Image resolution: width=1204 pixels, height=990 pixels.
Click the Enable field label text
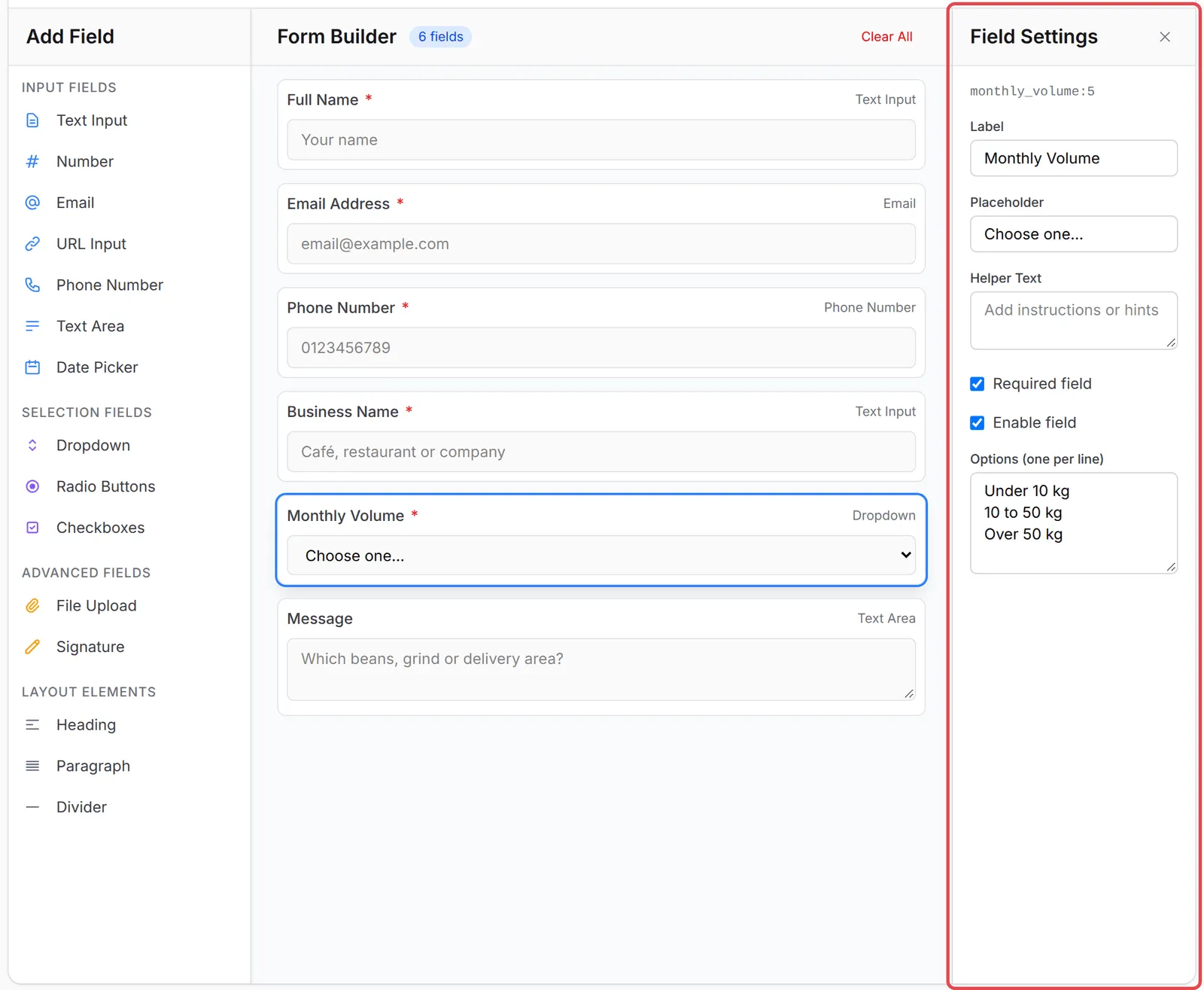(x=1035, y=423)
